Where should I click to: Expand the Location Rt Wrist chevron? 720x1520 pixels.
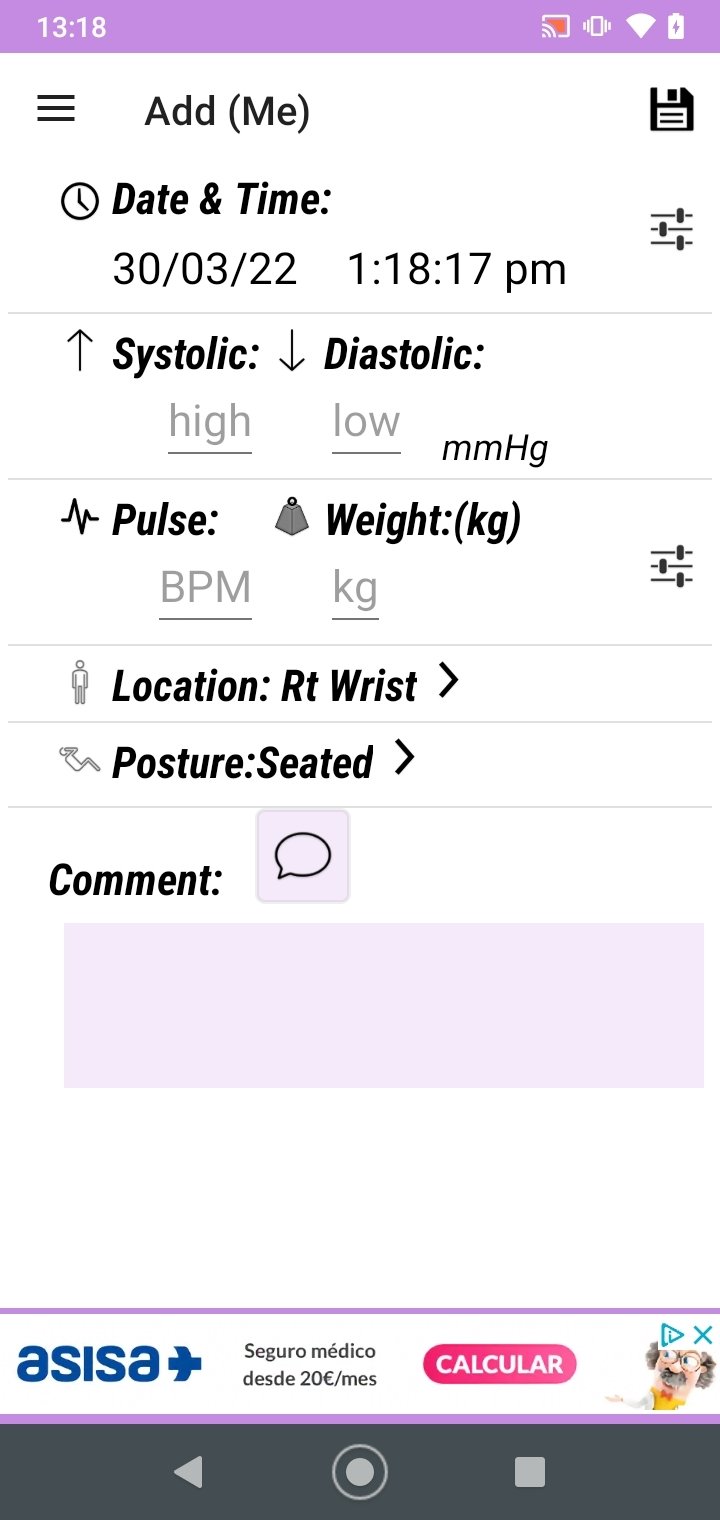(449, 682)
